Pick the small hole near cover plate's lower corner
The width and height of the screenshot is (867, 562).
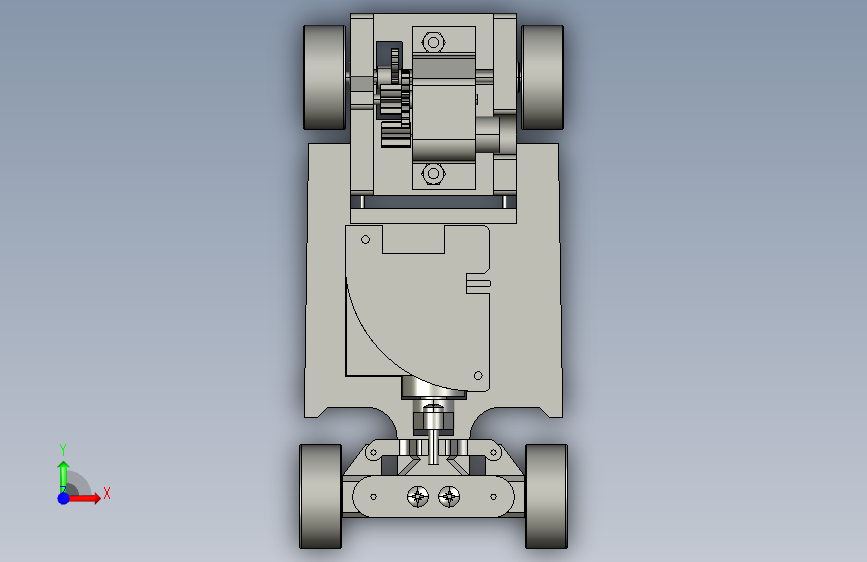coord(478,376)
